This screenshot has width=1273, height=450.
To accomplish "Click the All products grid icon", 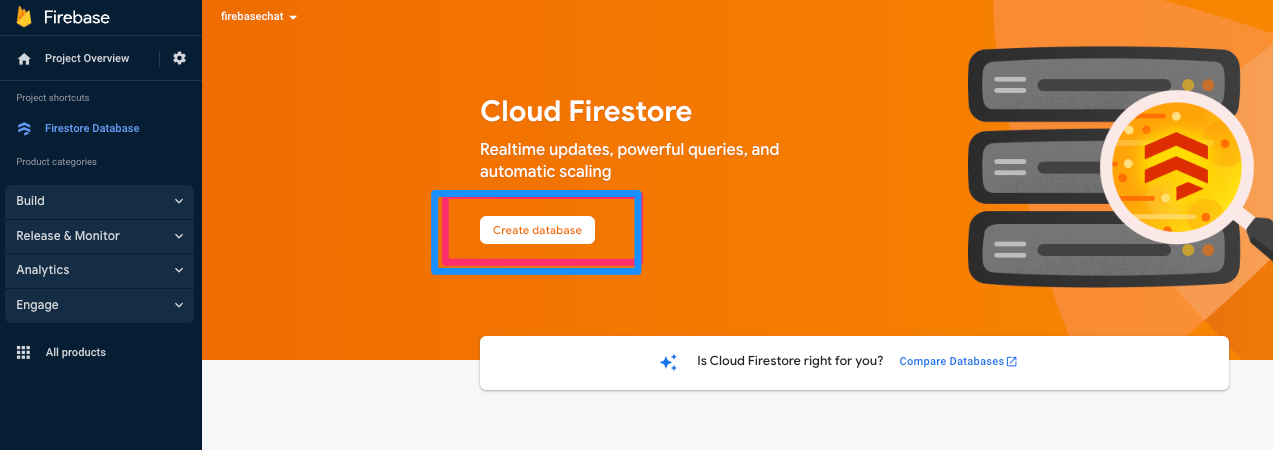I will click(x=24, y=352).
